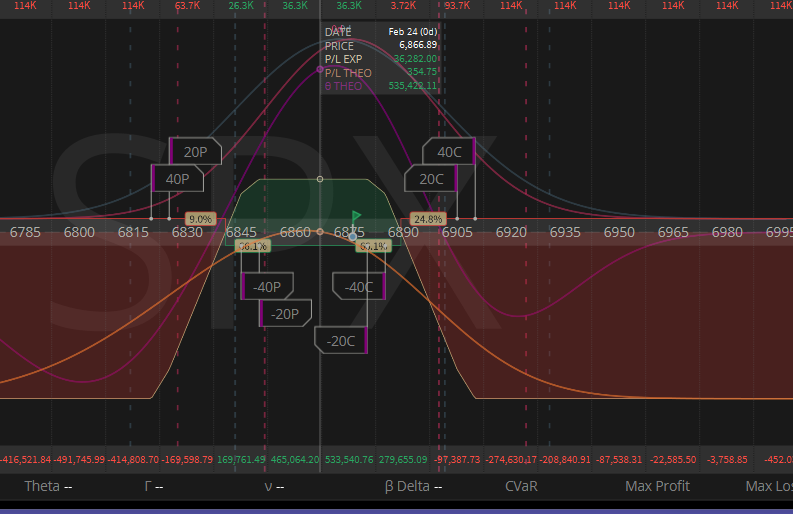Click the 535,422.11 θ THEO value
The height and width of the screenshot is (514, 793).
coord(412,86)
